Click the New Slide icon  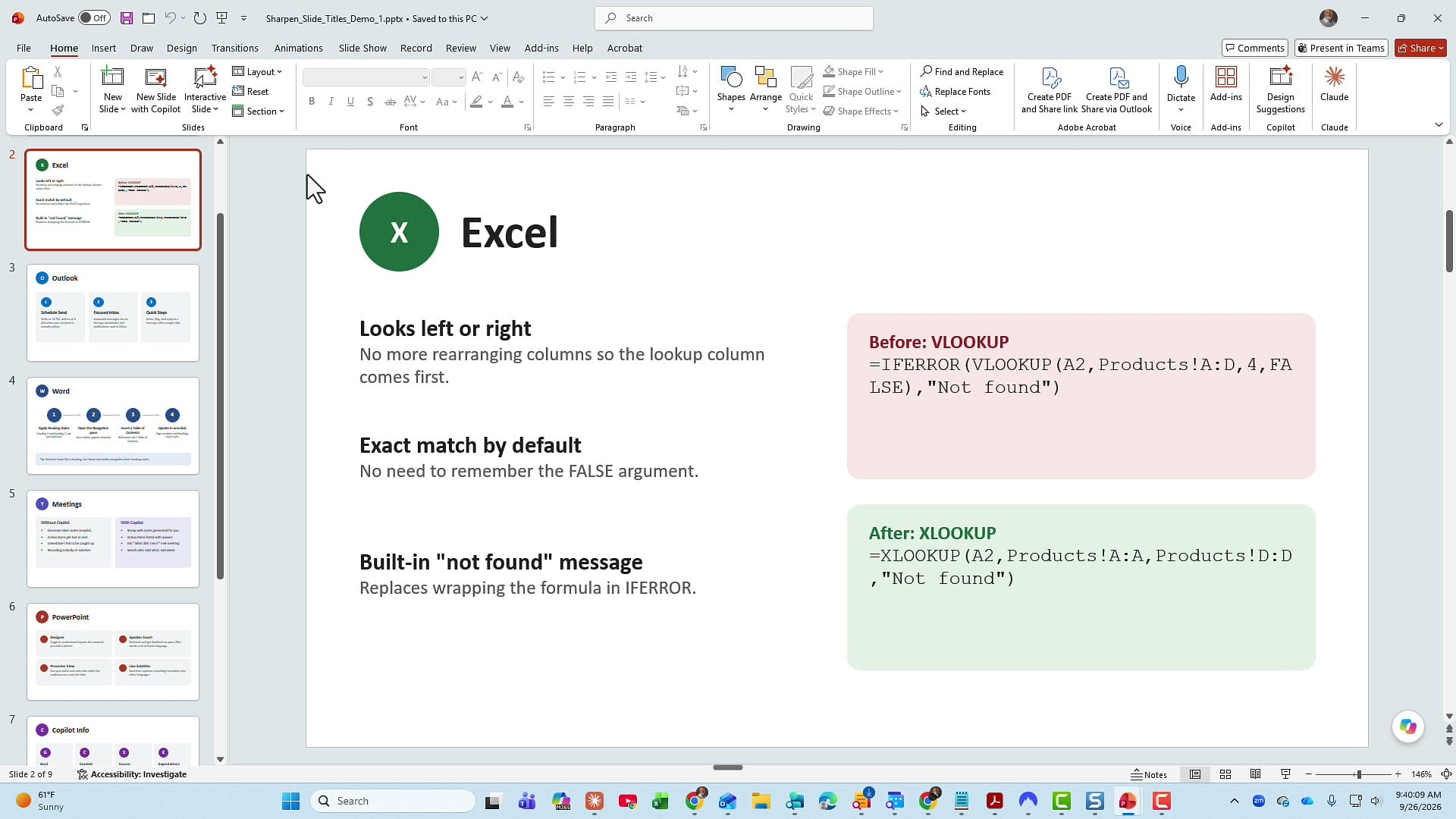(x=112, y=77)
